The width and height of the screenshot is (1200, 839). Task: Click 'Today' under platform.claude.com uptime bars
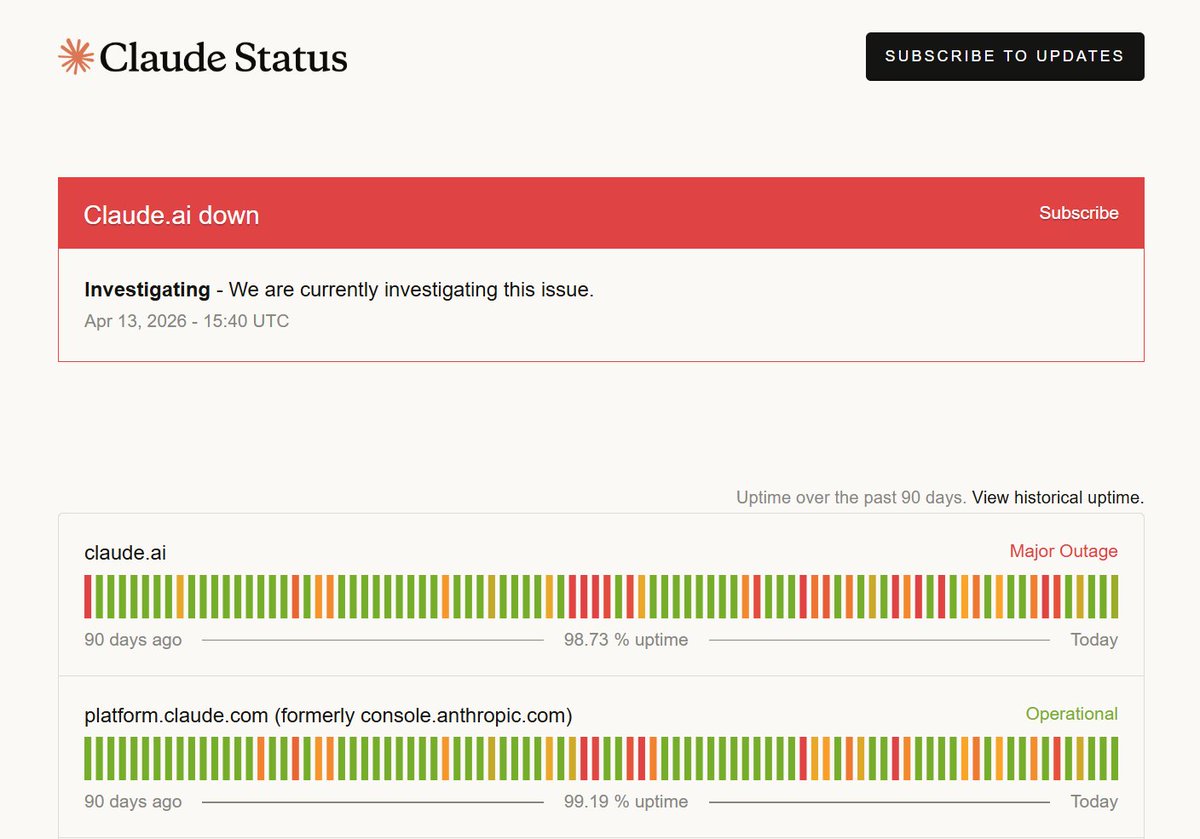1094,802
